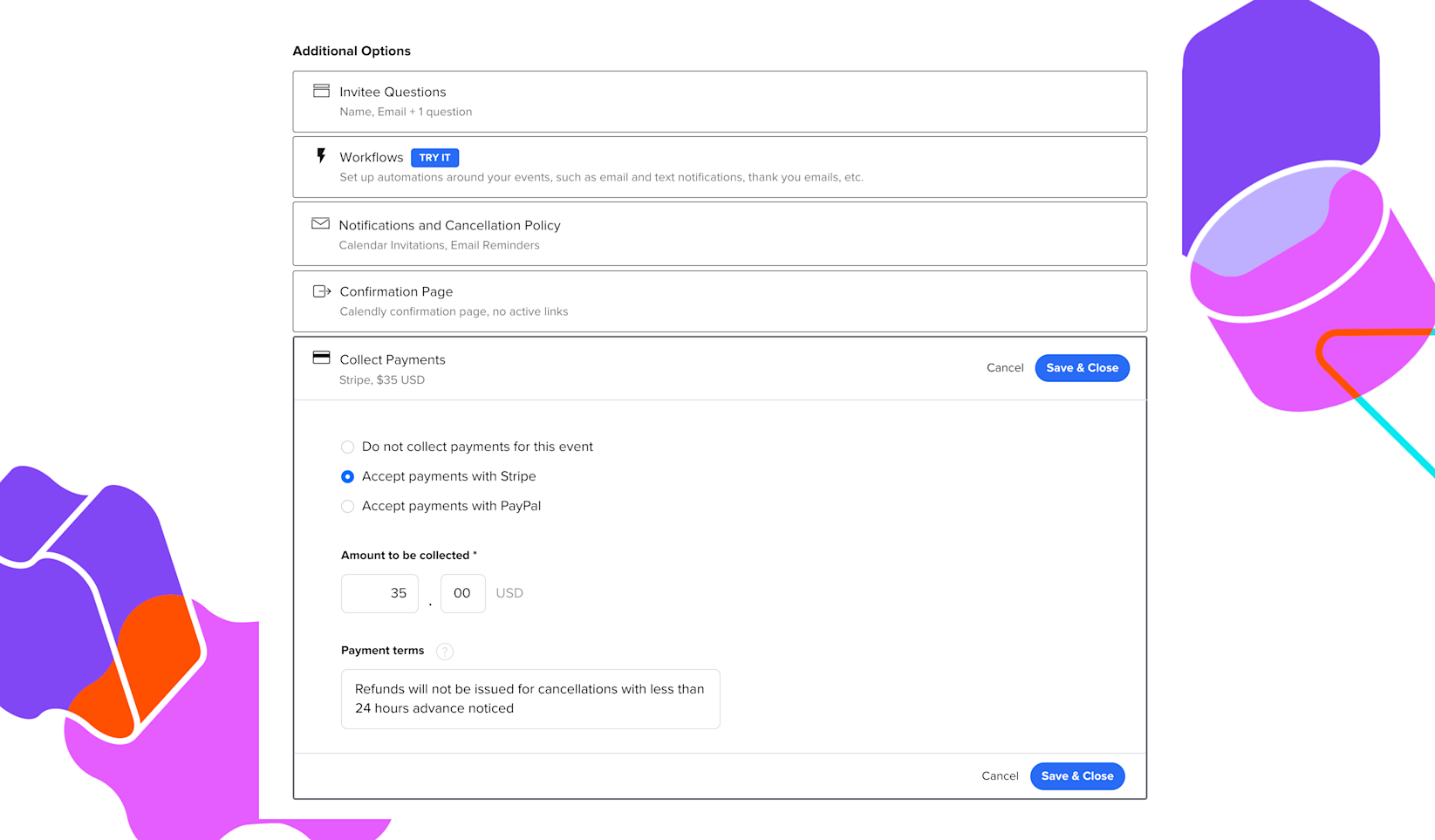Click the cents amount field showing 00
Image resolution: width=1435 pixels, height=840 pixels.
(462, 593)
